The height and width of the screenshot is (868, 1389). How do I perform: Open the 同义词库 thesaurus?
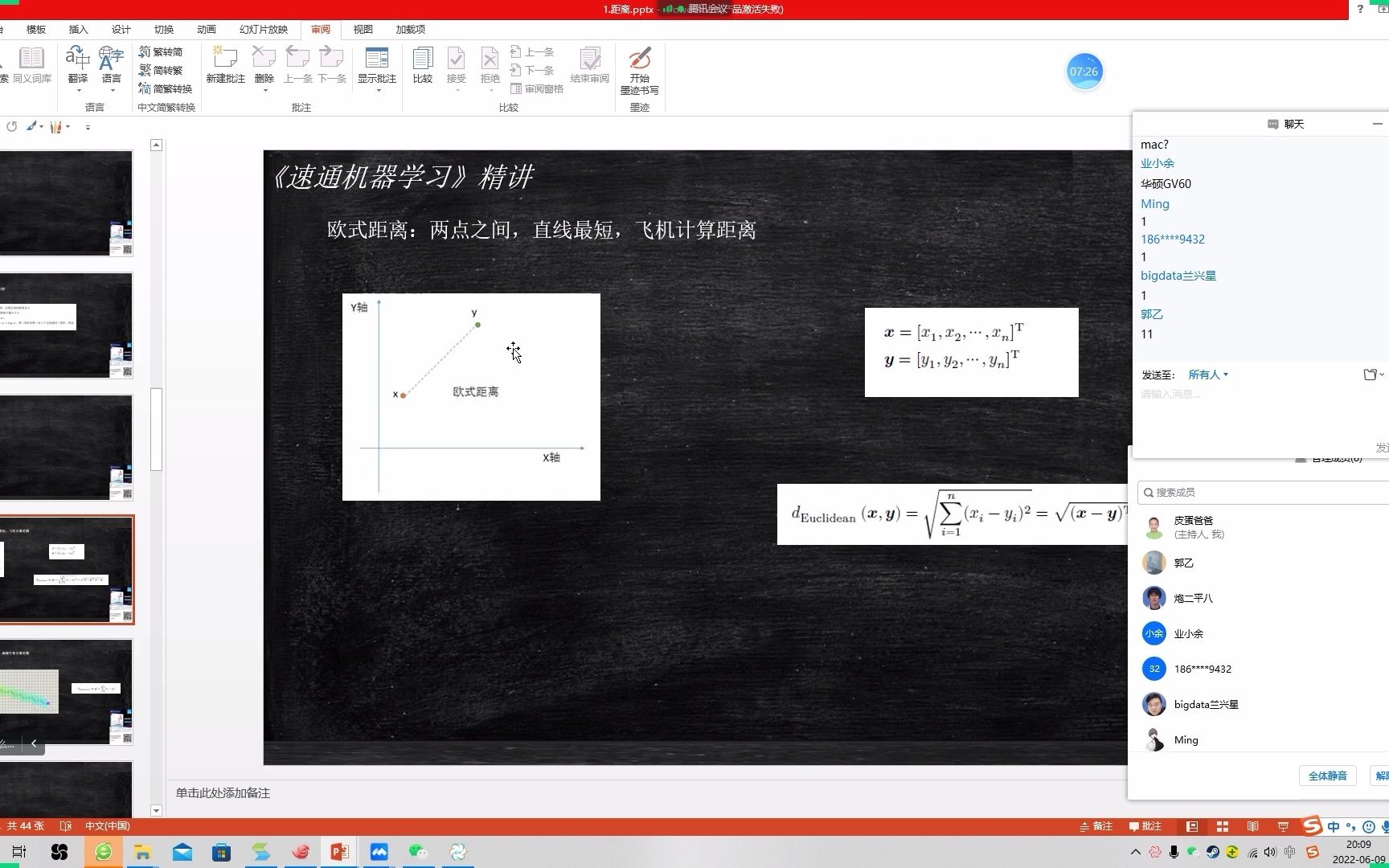tap(31, 64)
